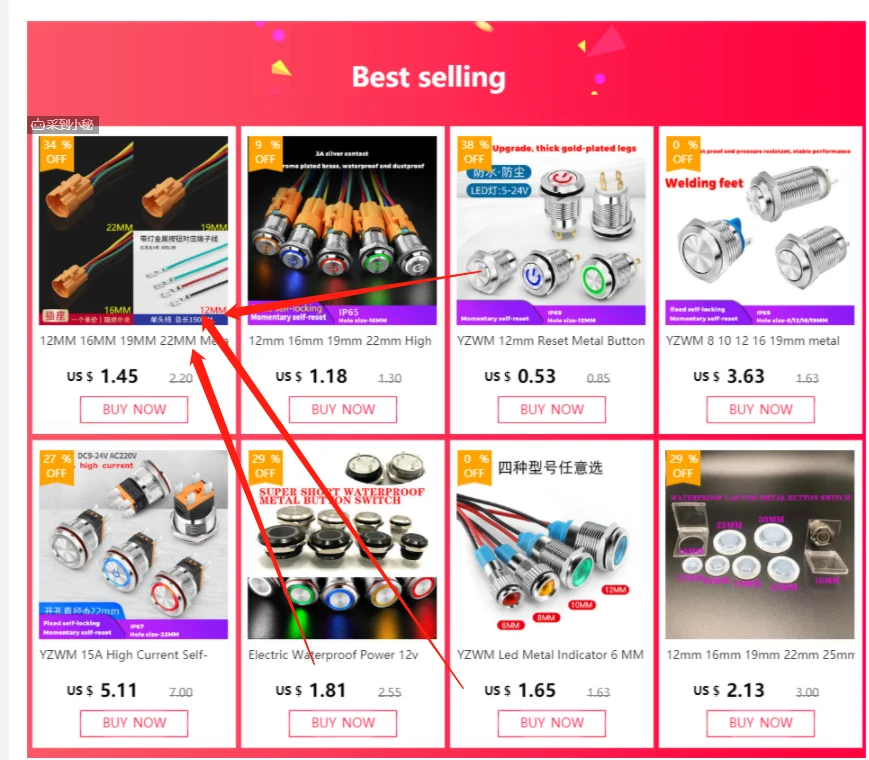This screenshot has width=869, height=760.
Task: Click BUY NOW under the US $1.65 product
Action: [x=552, y=723]
